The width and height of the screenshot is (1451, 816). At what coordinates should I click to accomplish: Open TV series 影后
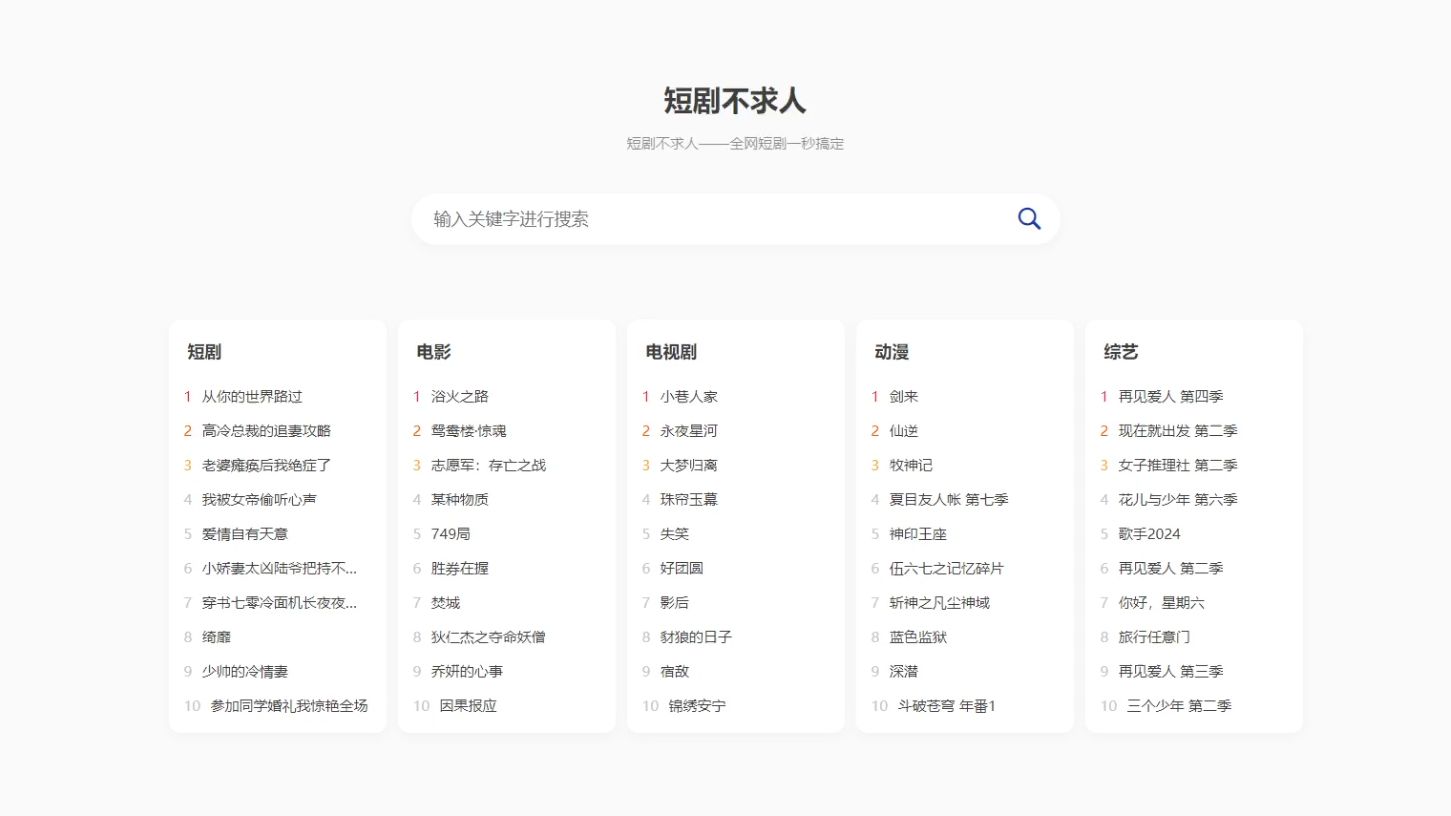(674, 603)
